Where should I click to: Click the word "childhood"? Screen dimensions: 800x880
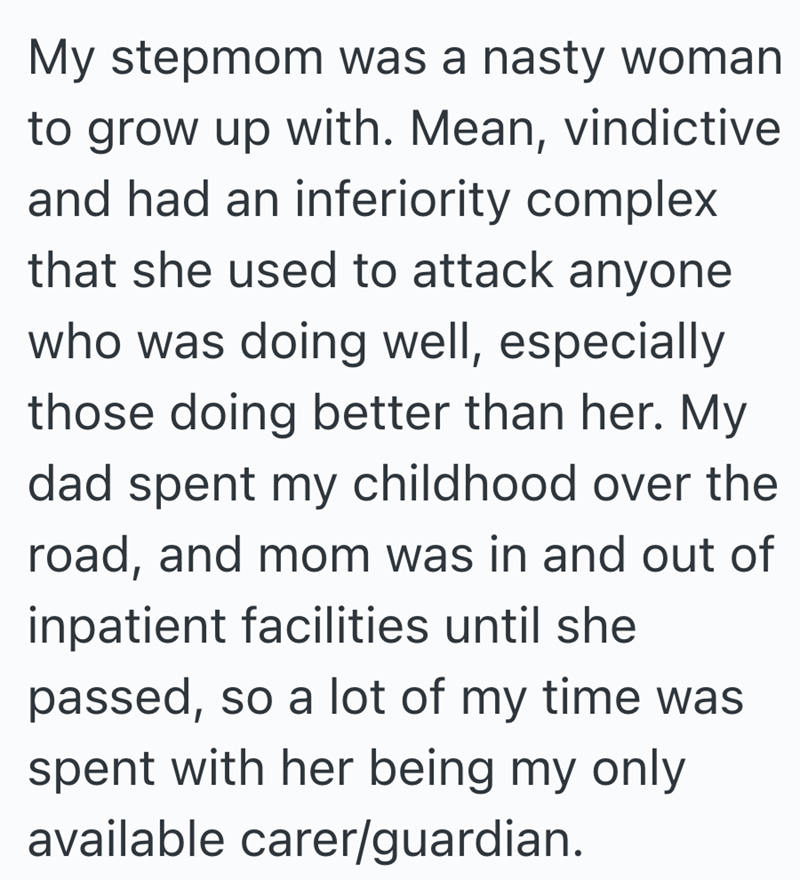point(486,484)
